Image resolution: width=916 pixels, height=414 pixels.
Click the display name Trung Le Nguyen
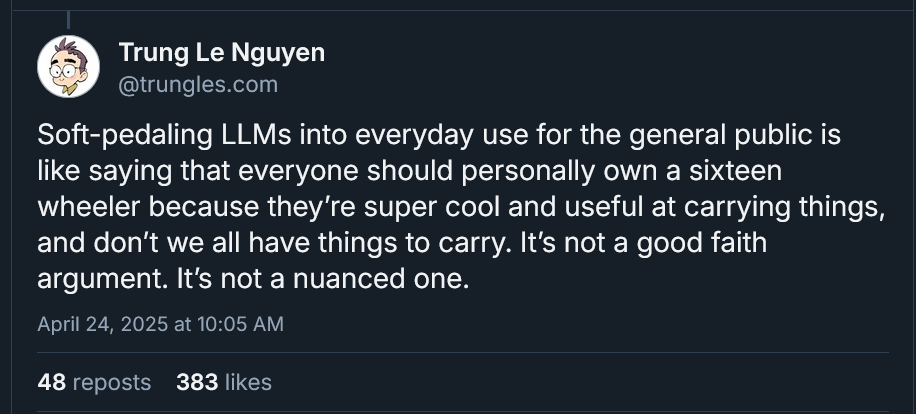click(221, 53)
